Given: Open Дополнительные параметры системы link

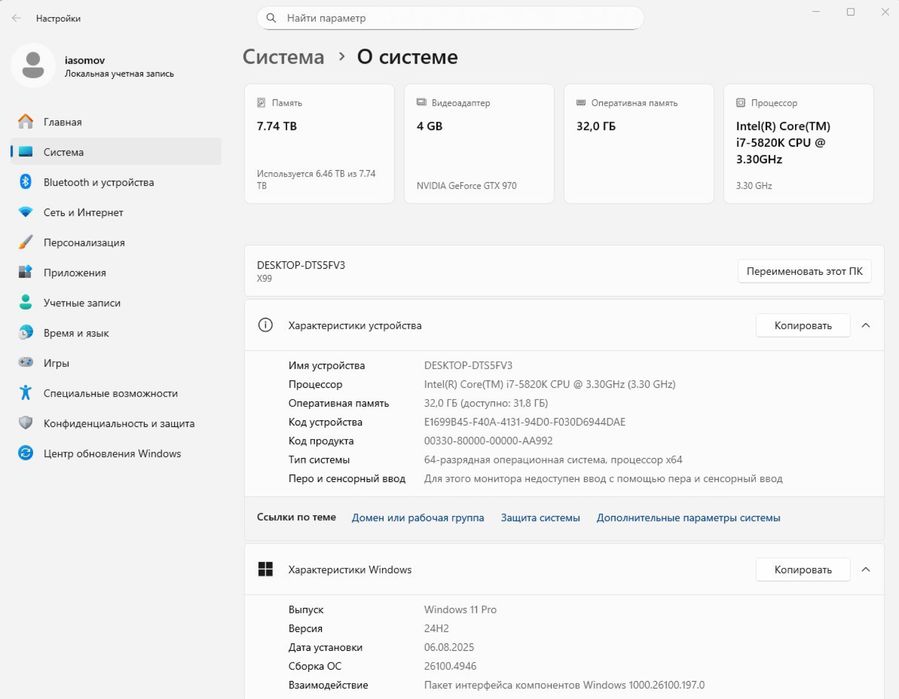Looking at the screenshot, I should coord(688,518).
